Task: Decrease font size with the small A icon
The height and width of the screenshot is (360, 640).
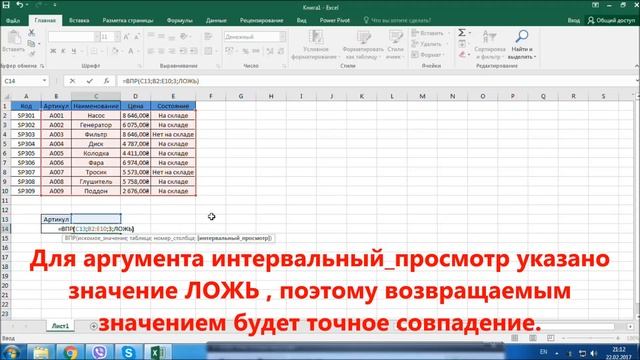Action: pyautogui.click(x=137, y=37)
